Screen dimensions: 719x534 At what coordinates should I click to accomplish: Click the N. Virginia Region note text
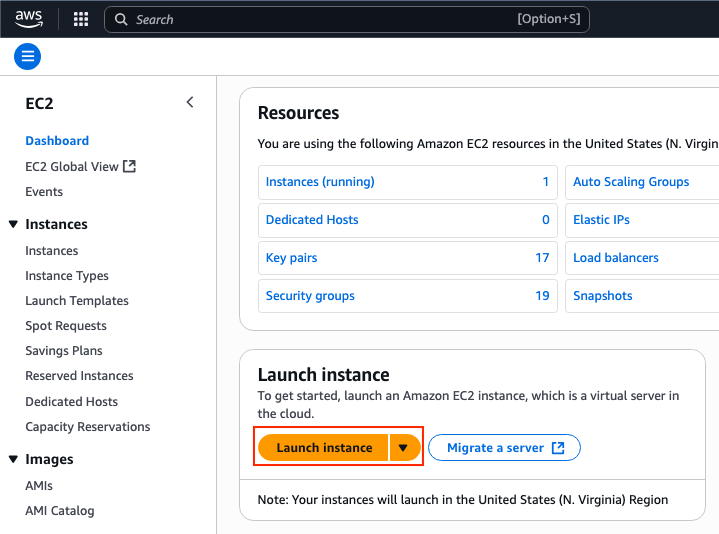[463, 500]
